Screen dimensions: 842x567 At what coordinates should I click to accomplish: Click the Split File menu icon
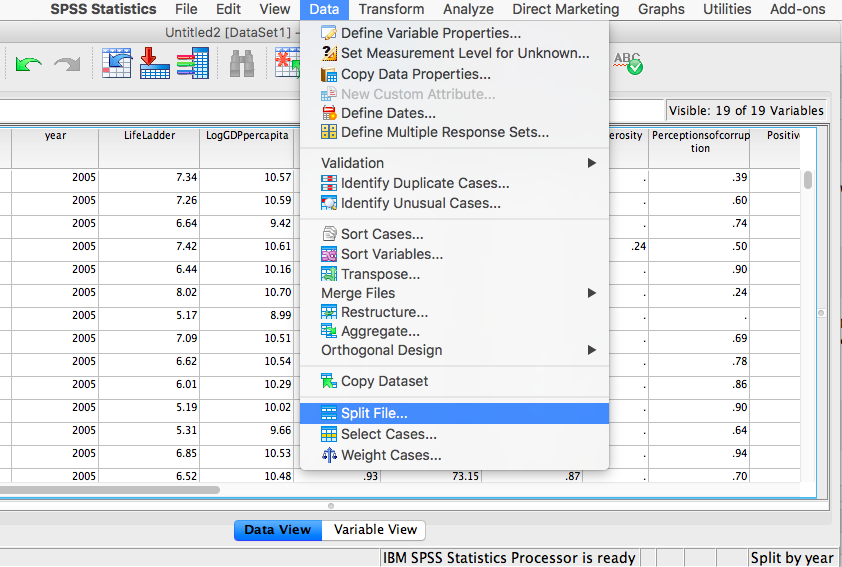[x=329, y=413]
